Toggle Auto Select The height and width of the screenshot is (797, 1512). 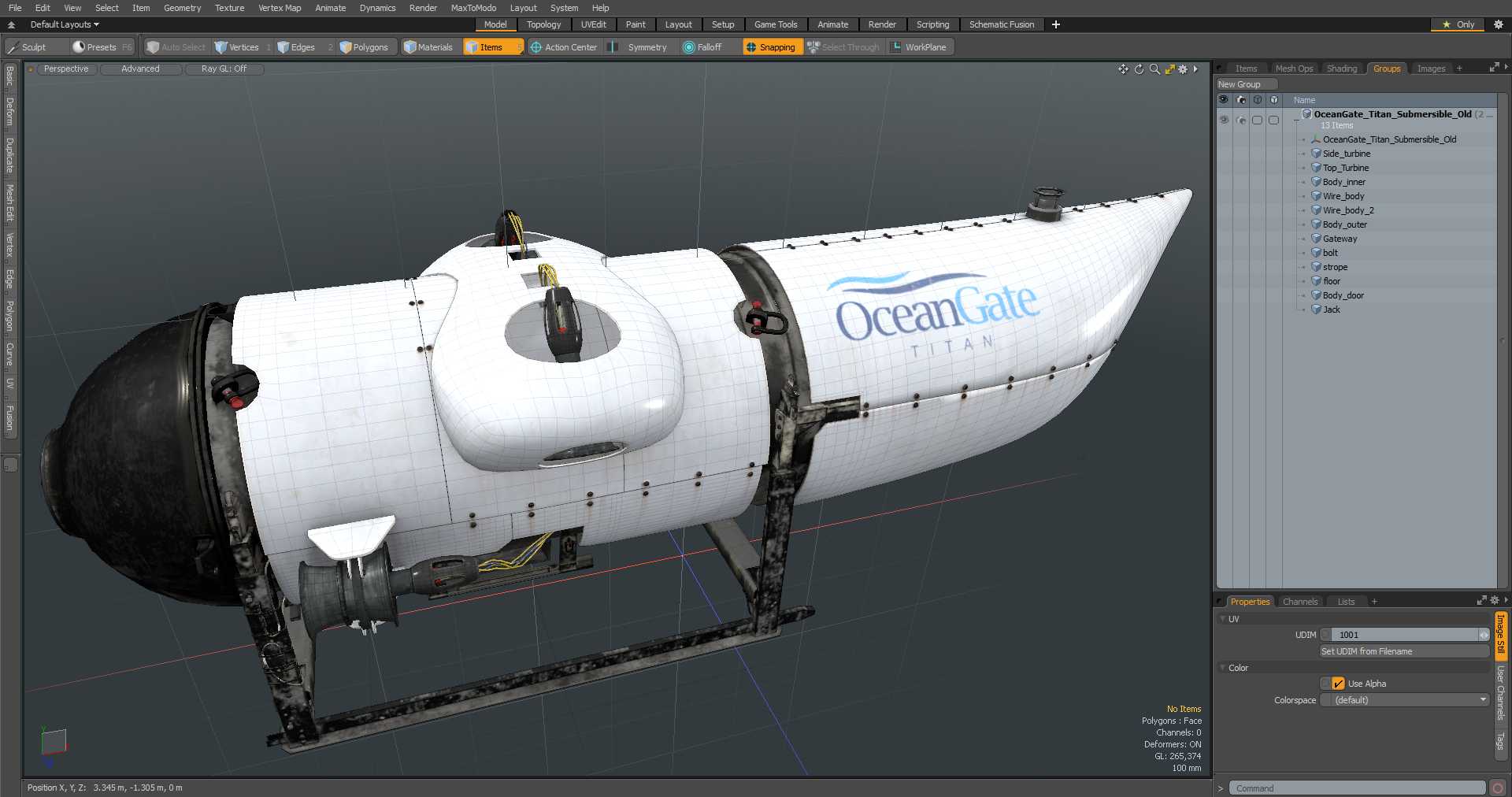point(176,47)
